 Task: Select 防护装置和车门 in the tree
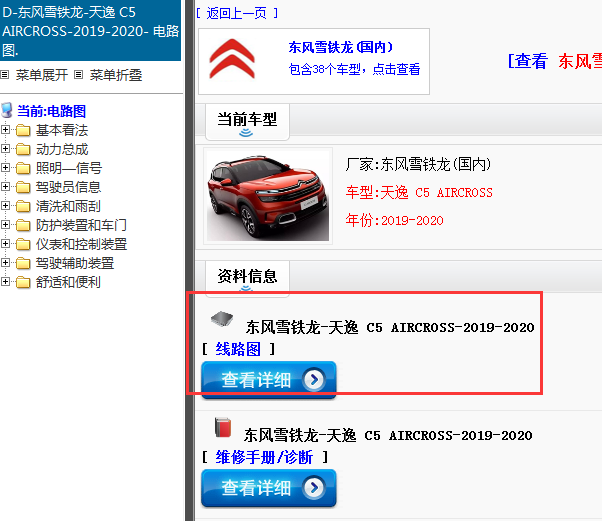click(81, 225)
